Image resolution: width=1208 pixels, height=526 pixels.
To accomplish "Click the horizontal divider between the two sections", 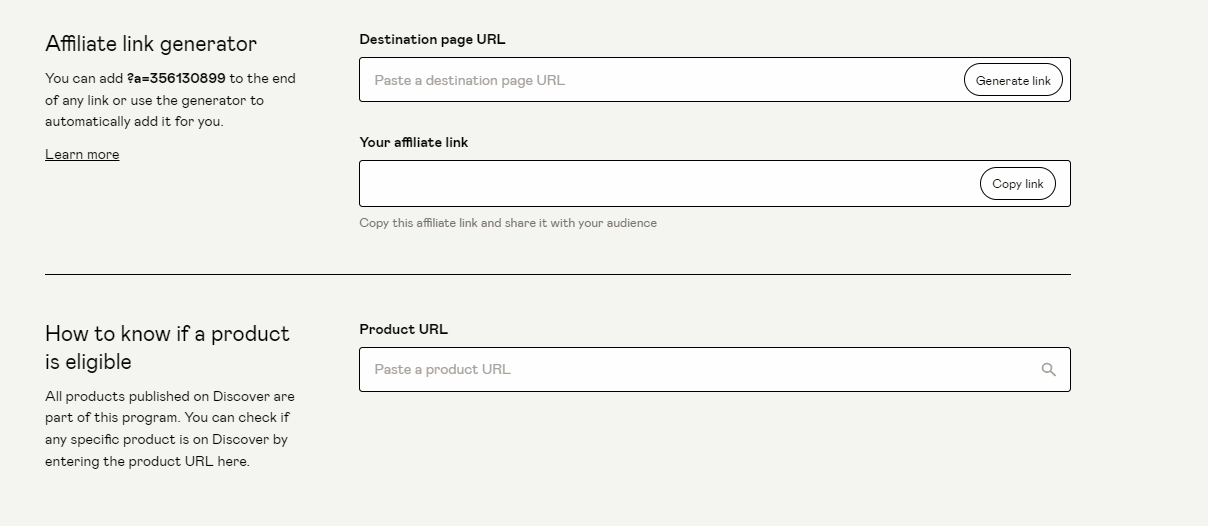I will click(557, 274).
